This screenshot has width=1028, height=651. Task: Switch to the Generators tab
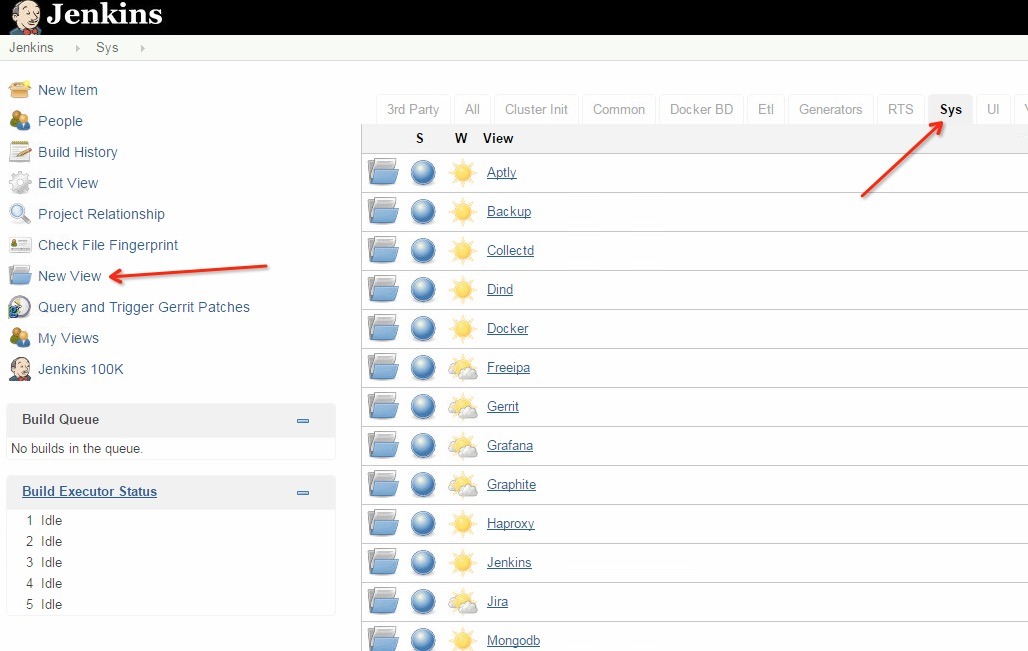click(x=830, y=110)
